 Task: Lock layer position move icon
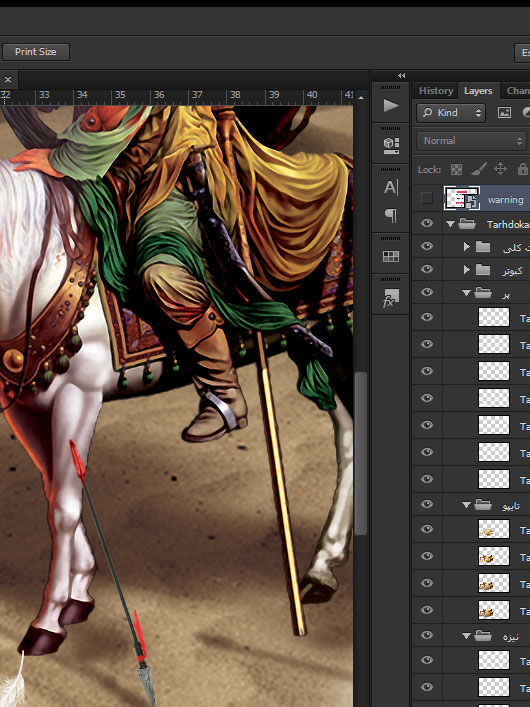tap(500, 169)
